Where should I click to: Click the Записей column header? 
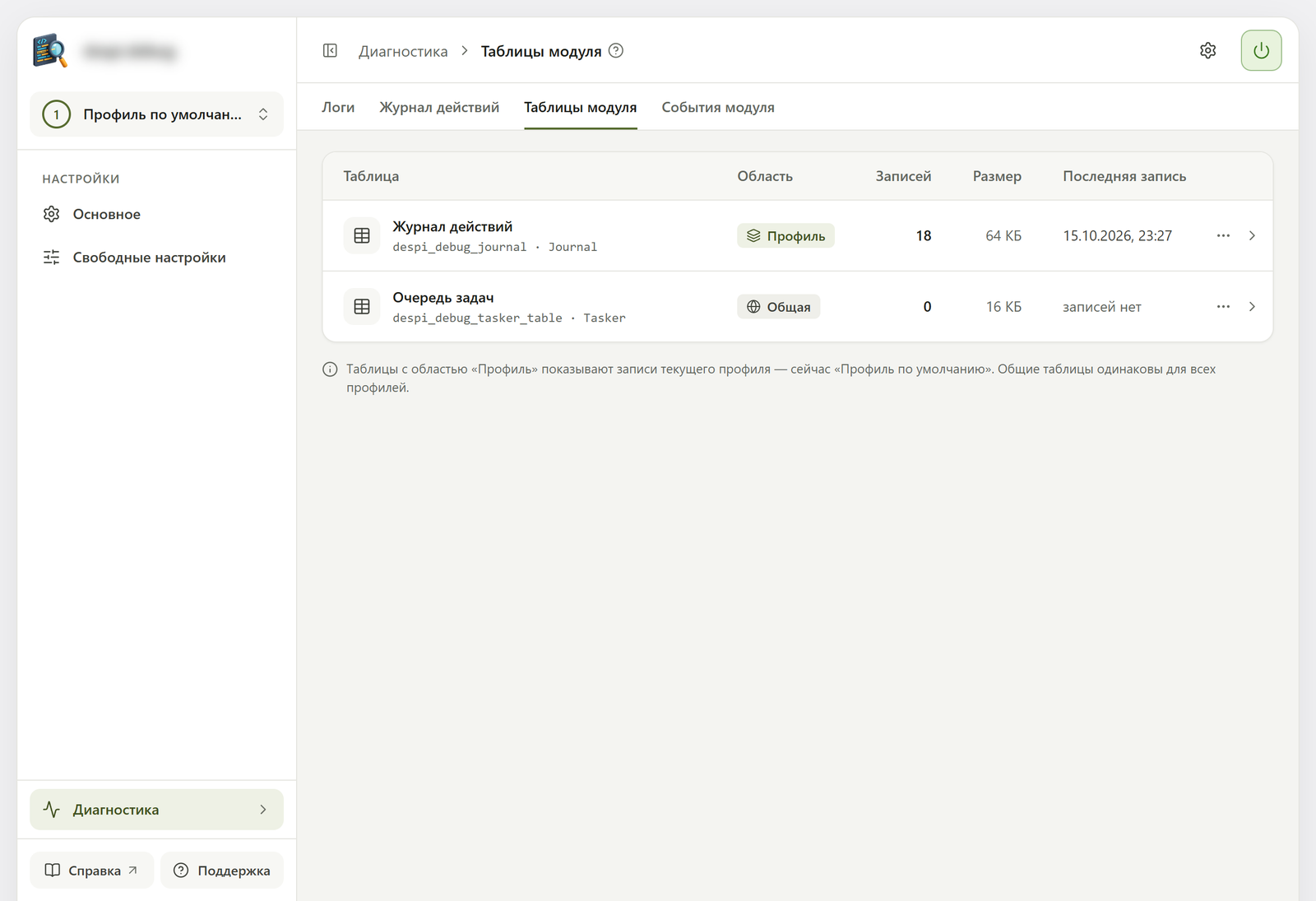tap(903, 176)
